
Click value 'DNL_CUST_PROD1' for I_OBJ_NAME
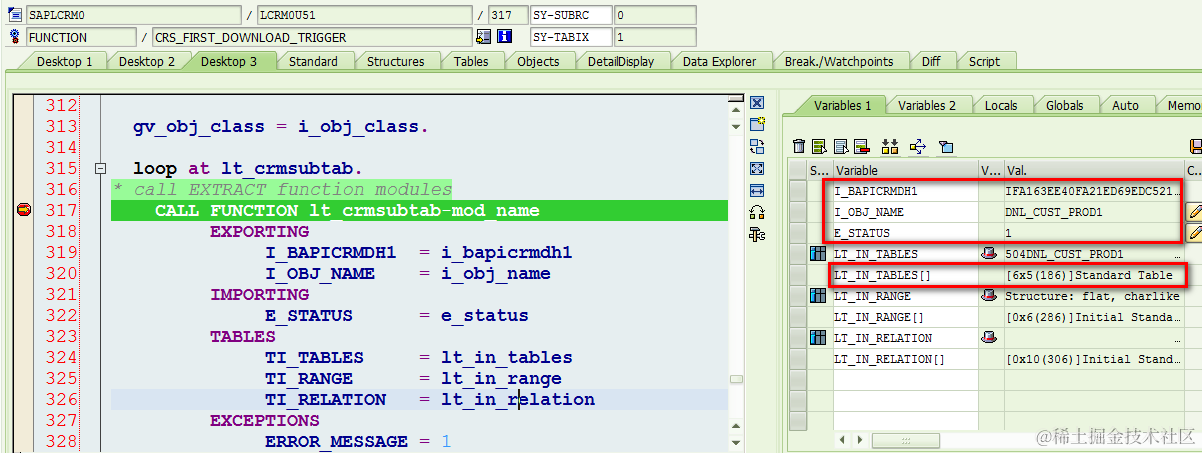tap(1053, 212)
